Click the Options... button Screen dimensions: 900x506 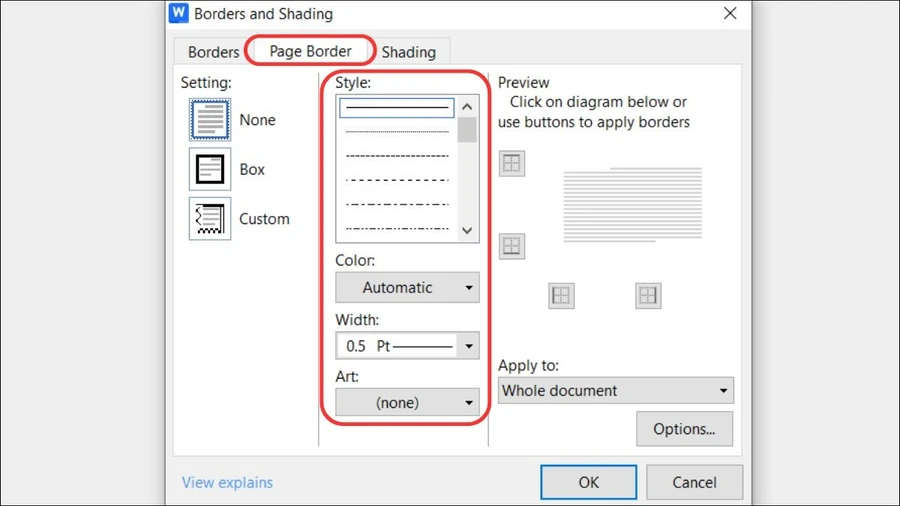(684, 429)
